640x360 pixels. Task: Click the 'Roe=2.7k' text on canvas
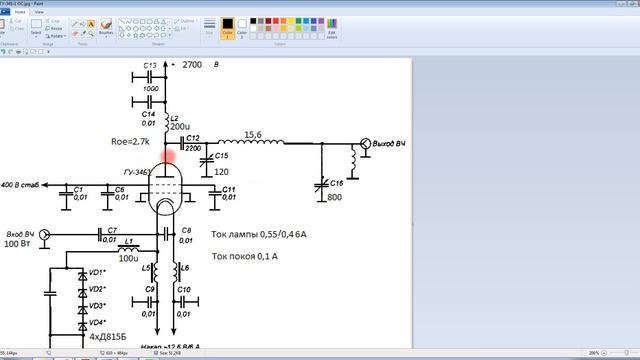click(x=130, y=142)
